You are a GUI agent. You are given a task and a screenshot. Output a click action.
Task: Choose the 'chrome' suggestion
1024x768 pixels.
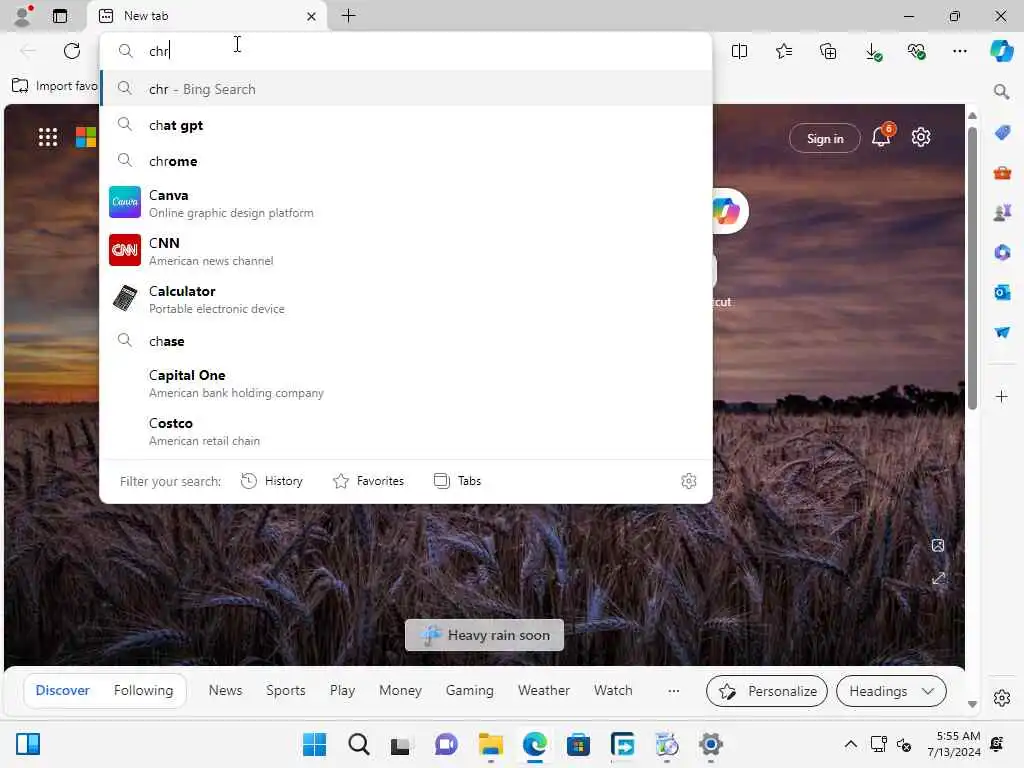coord(406,161)
